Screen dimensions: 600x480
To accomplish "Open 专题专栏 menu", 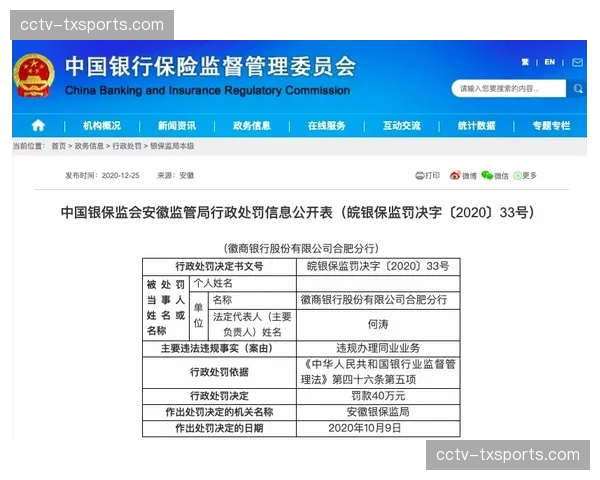I will pos(551,126).
